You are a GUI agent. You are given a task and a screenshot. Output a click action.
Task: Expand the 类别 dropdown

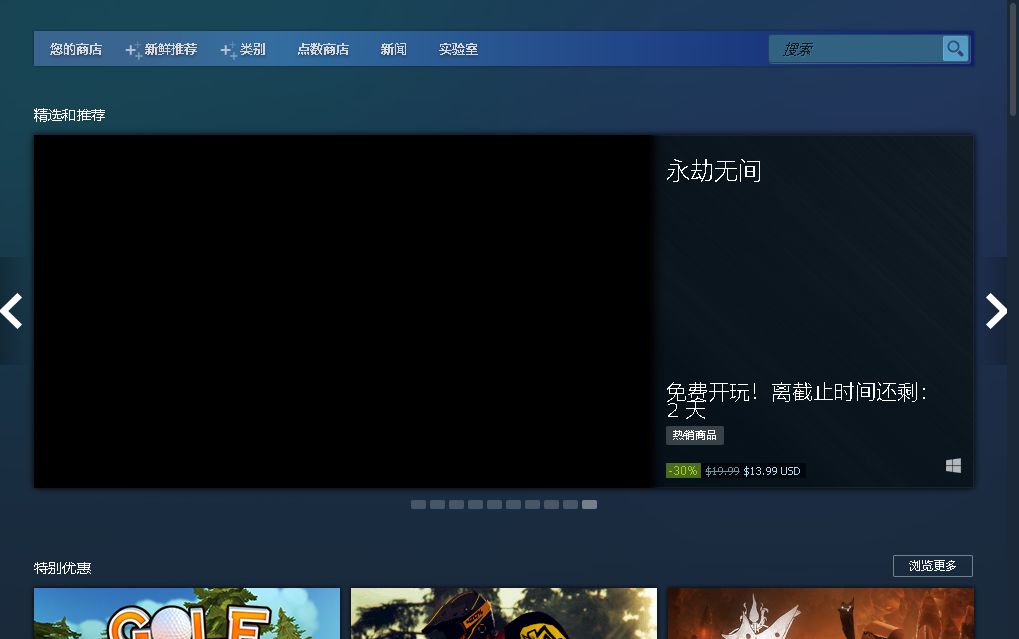(244, 49)
